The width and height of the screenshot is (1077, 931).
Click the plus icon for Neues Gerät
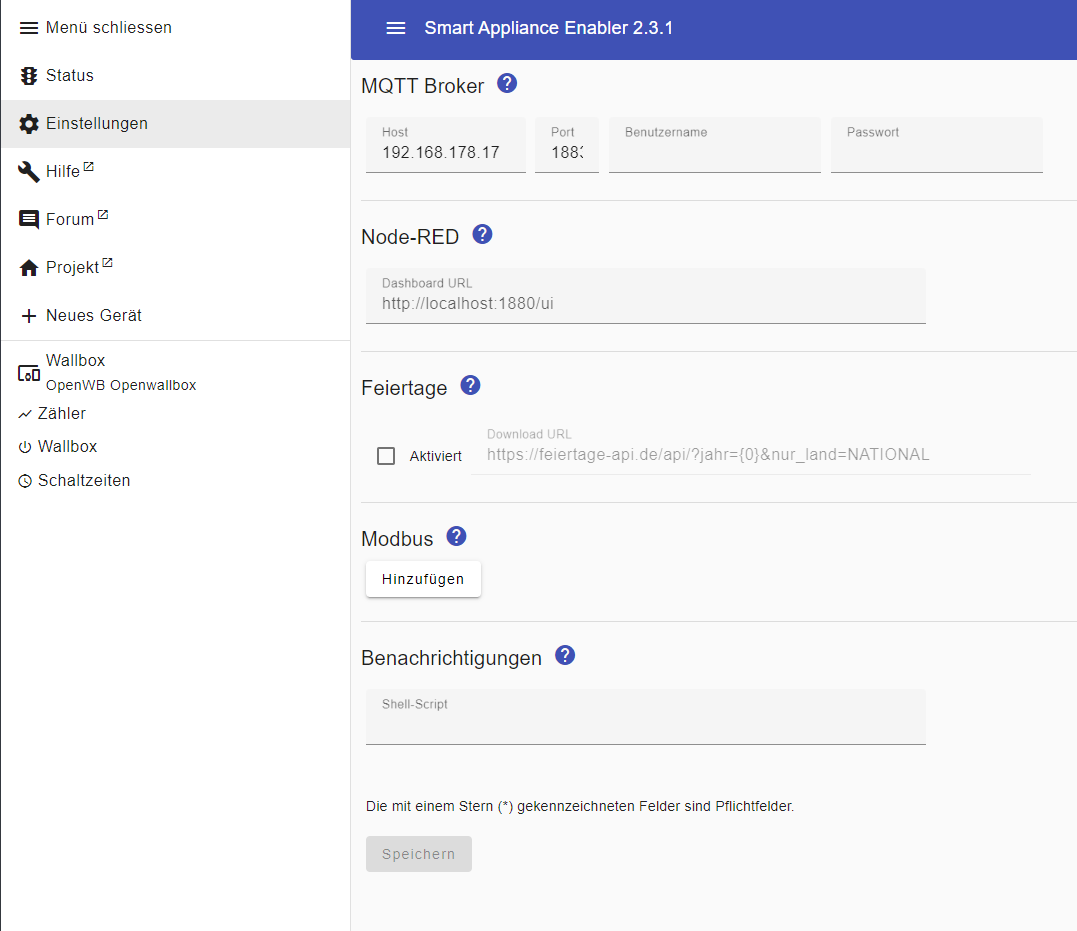(29, 316)
